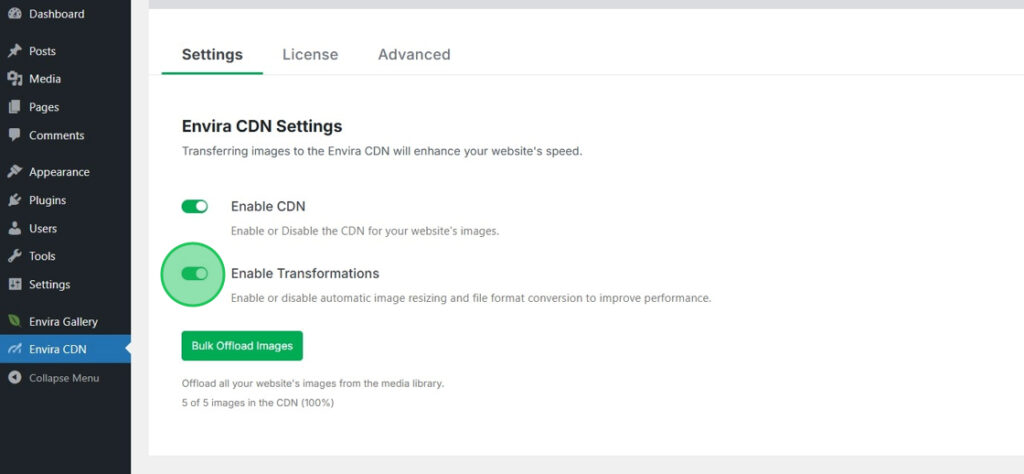The width and height of the screenshot is (1024, 474).
Task: Click the Pages icon in sidebar
Action: (x=14, y=107)
